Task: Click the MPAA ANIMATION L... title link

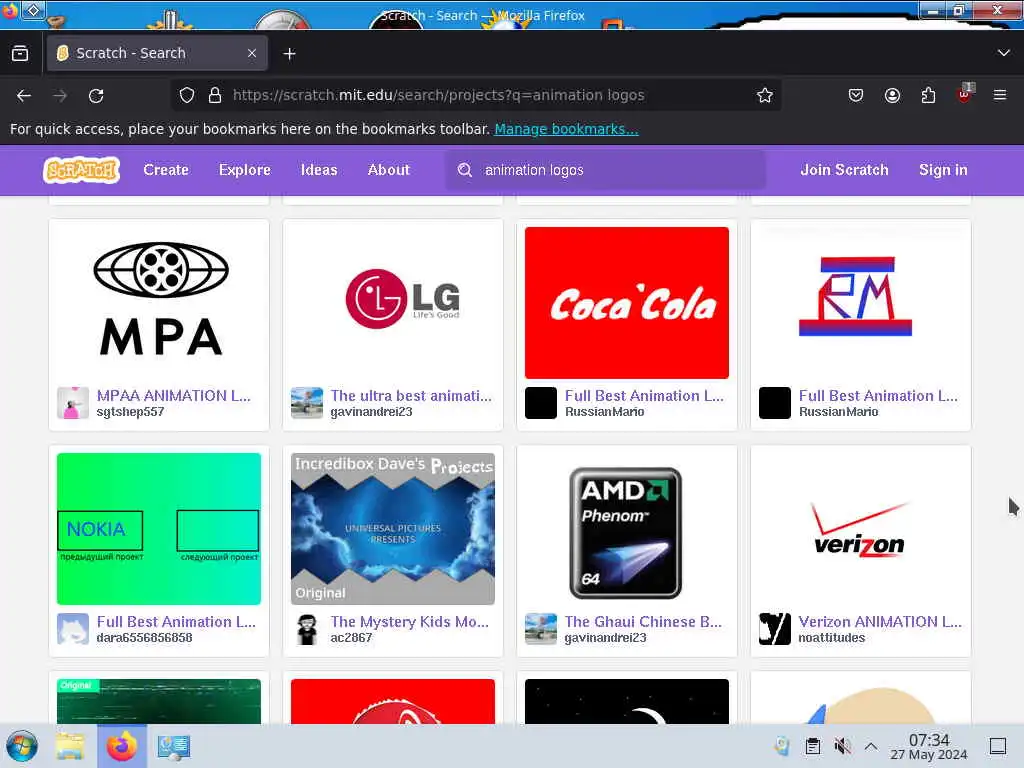Action: pyautogui.click(x=174, y=396)
